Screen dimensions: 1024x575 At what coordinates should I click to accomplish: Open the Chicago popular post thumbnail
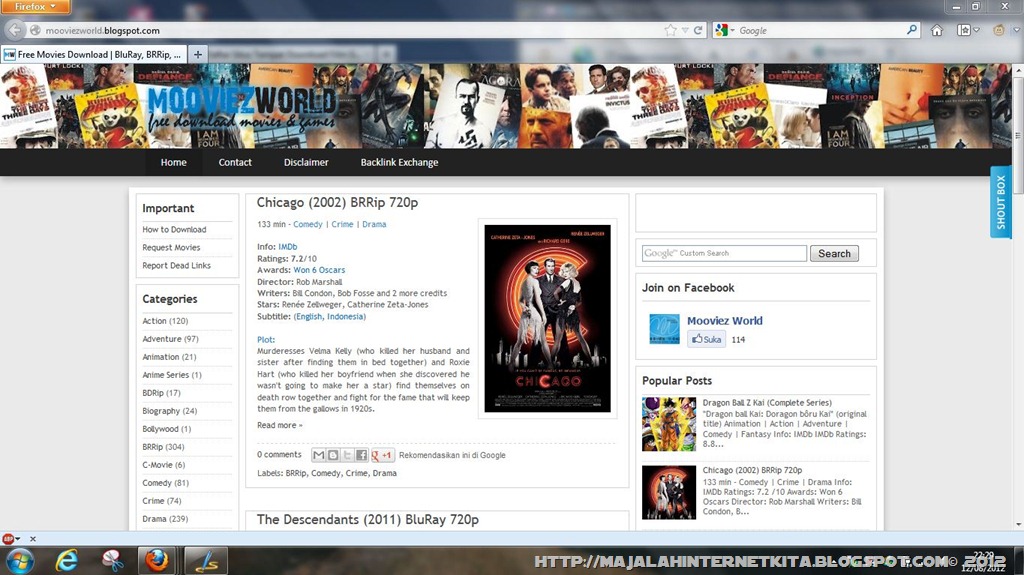point(669,492)
